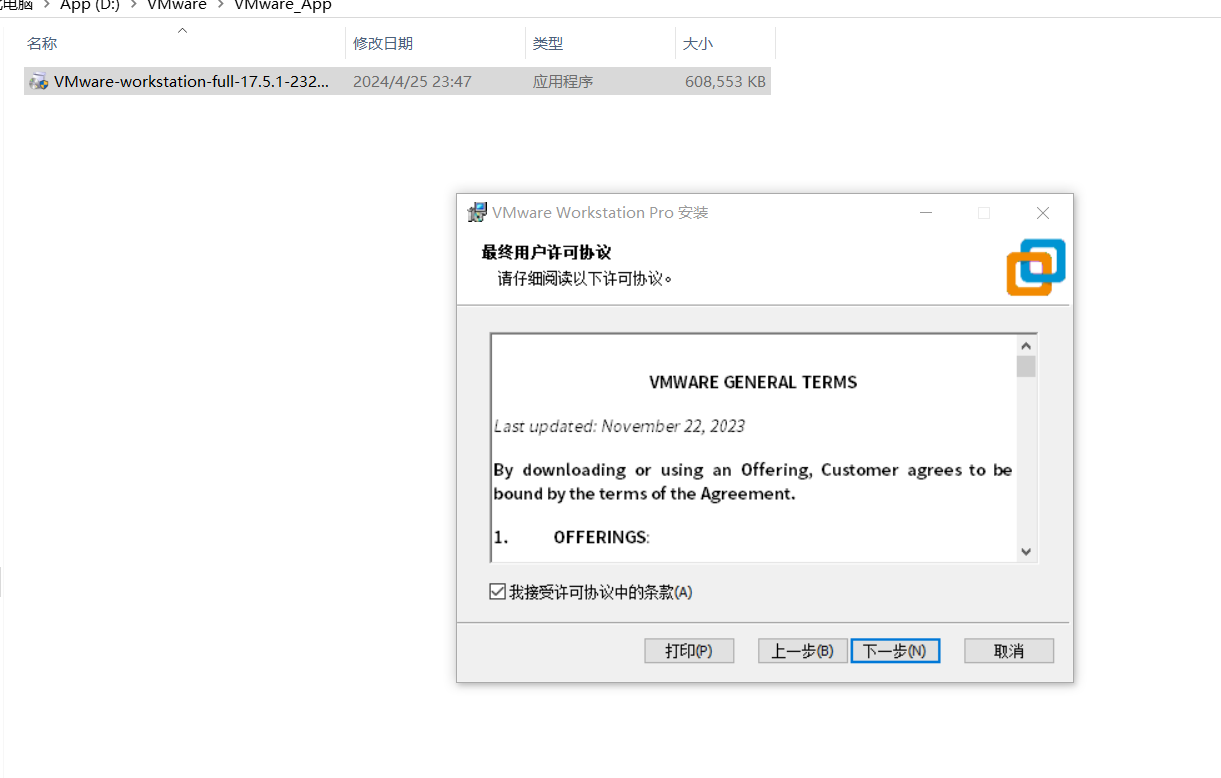
Task: Click the file type 应用程序
Action: tap(563, 81)
